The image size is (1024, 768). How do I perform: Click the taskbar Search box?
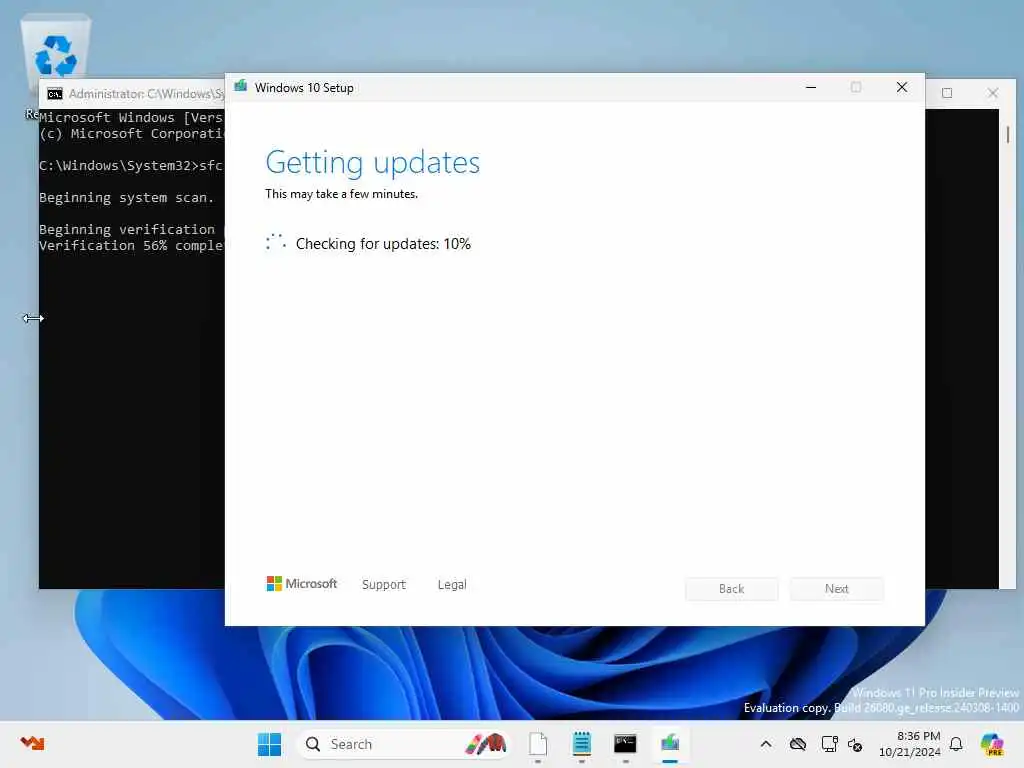pos(404,744)
